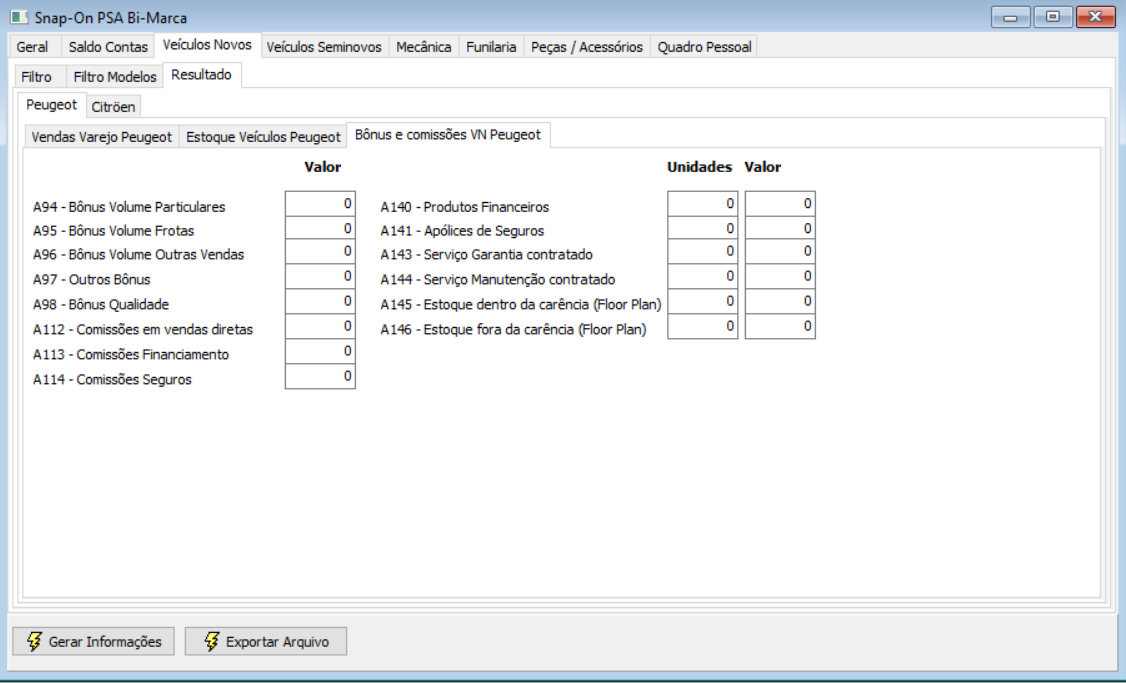Image resolution: width=1126 pixels, height=683 pixels.
Task: Open Quadro Pessoal tab
Action: [704, 47]
